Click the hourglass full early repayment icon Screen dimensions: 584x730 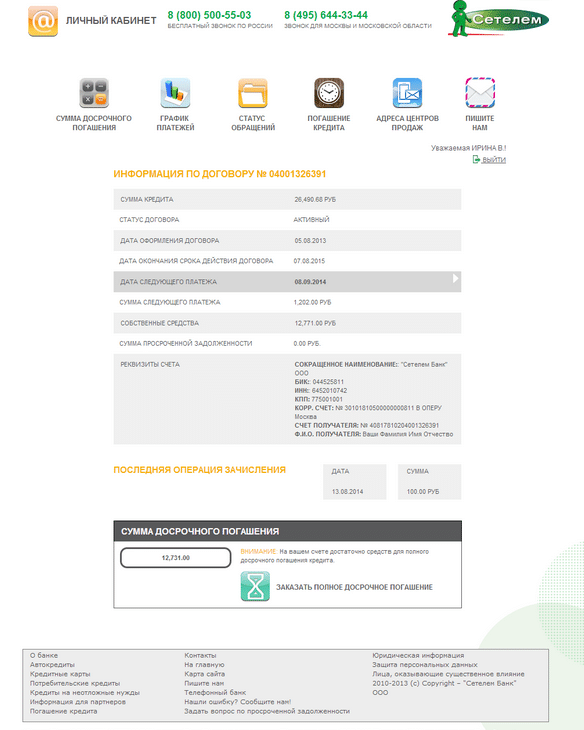pyautogui.click(x=255, y=587)
